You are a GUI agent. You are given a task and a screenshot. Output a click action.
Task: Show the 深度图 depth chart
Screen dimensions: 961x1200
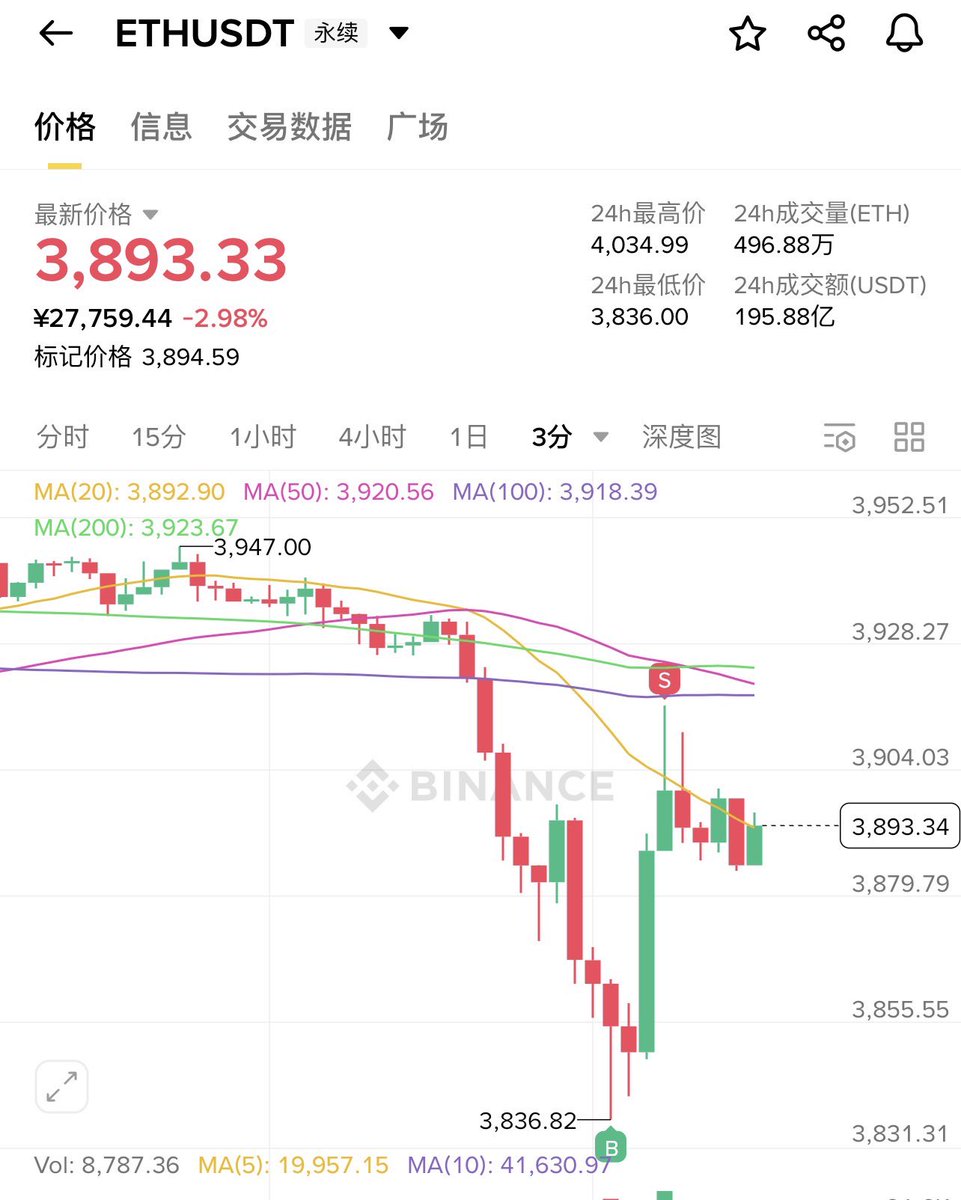coord(681,437)
